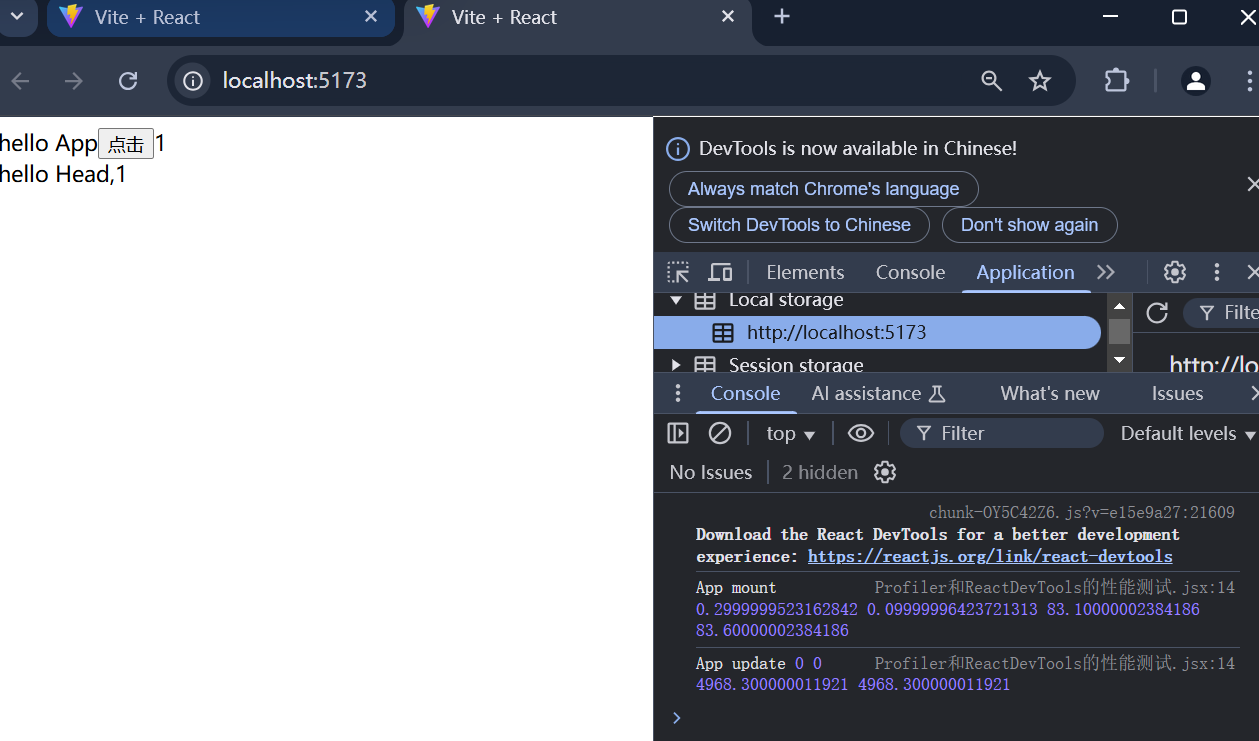Open the AI assistance drawer tab
The image size is (1259, 741).
(x=878, y=393)
